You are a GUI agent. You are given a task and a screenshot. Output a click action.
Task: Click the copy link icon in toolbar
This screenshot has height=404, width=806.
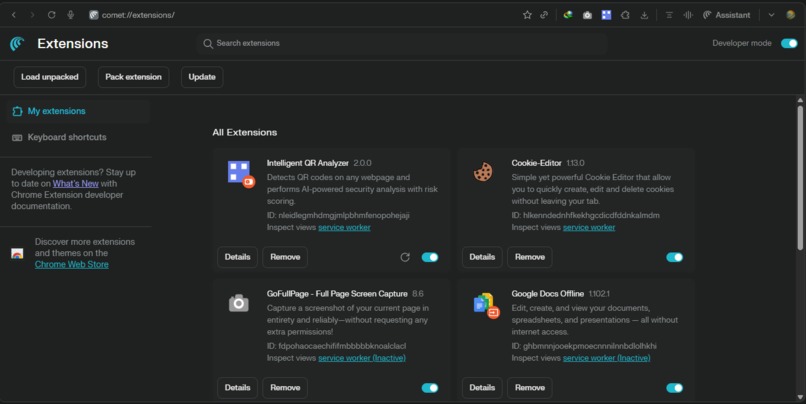pyautogui.click(x=544, y=15)
